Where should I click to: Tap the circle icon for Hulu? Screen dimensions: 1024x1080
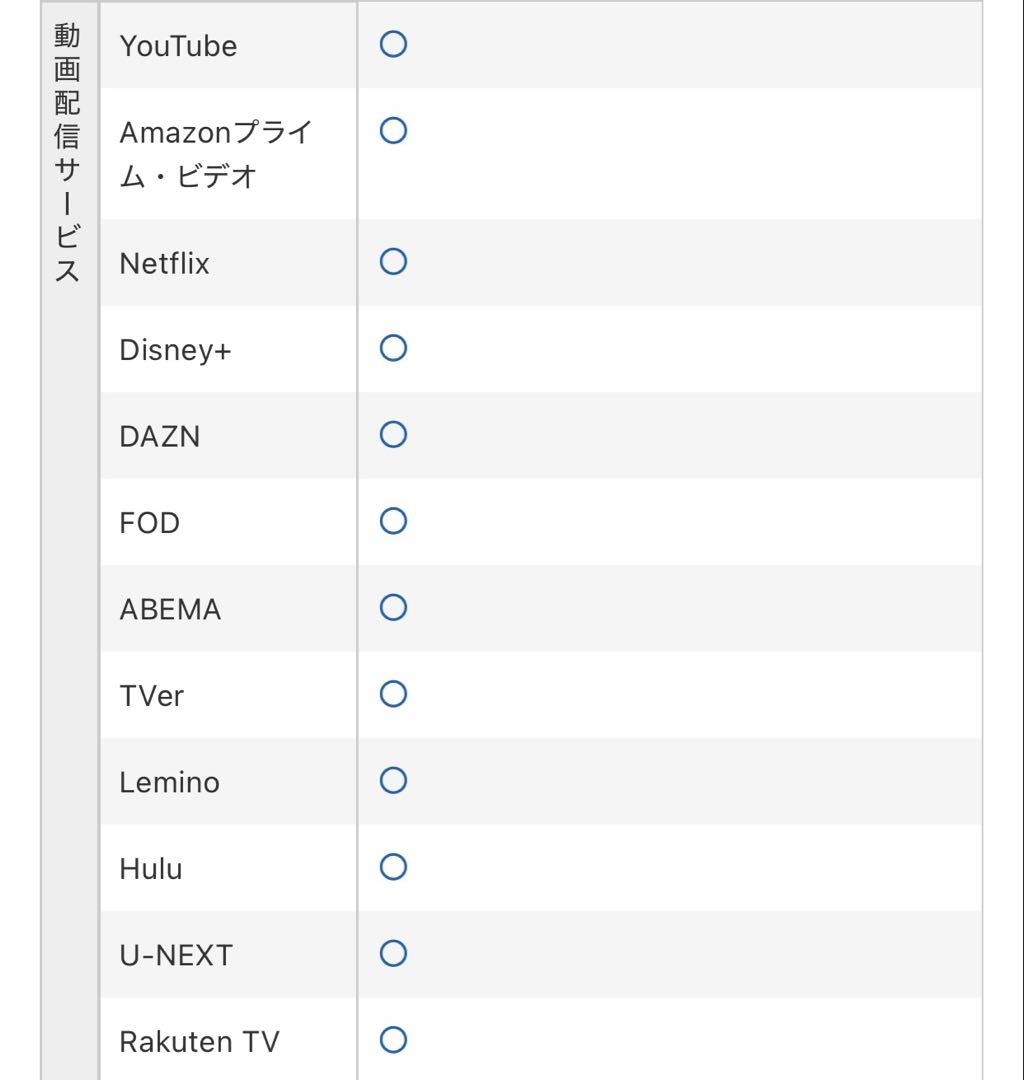(394, 867)
